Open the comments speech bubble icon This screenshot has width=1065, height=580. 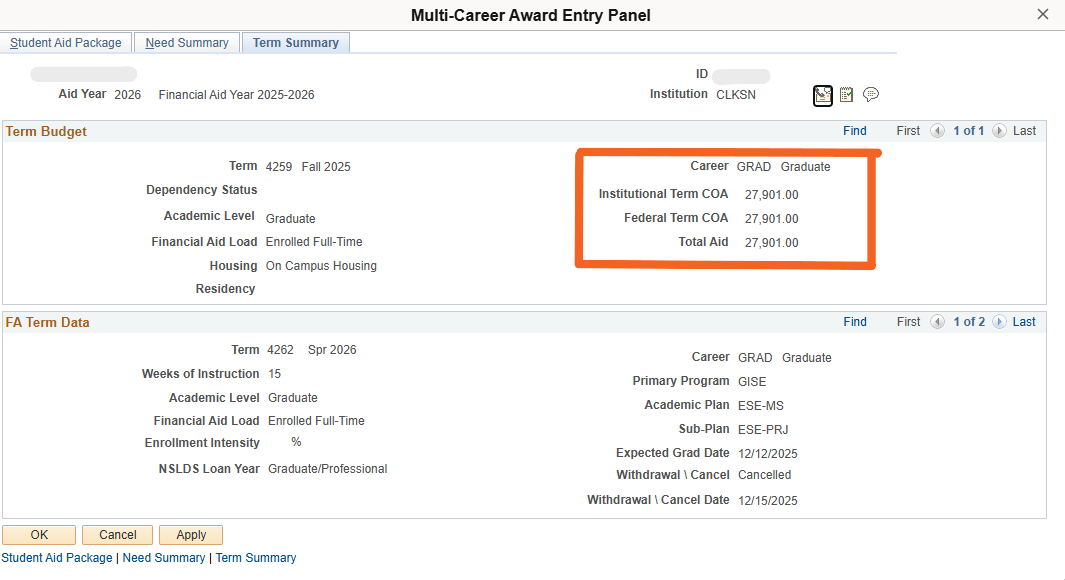pyautogui.click(x=871, y=95)
